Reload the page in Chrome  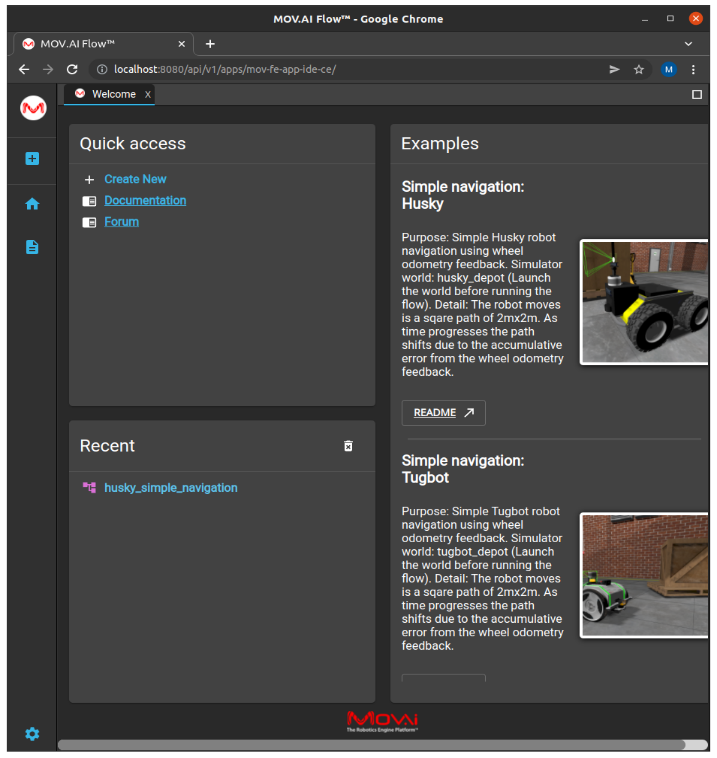coord(72,70)
